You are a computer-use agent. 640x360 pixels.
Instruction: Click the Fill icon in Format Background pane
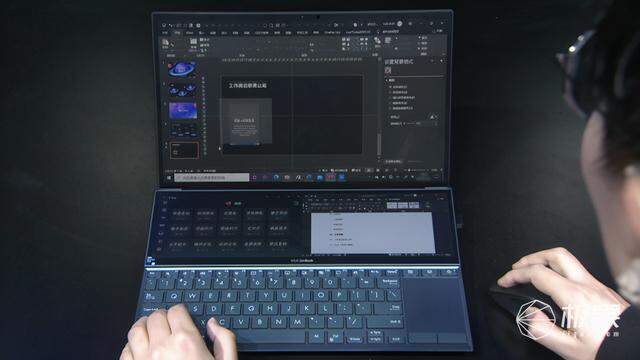click(388, 70)
